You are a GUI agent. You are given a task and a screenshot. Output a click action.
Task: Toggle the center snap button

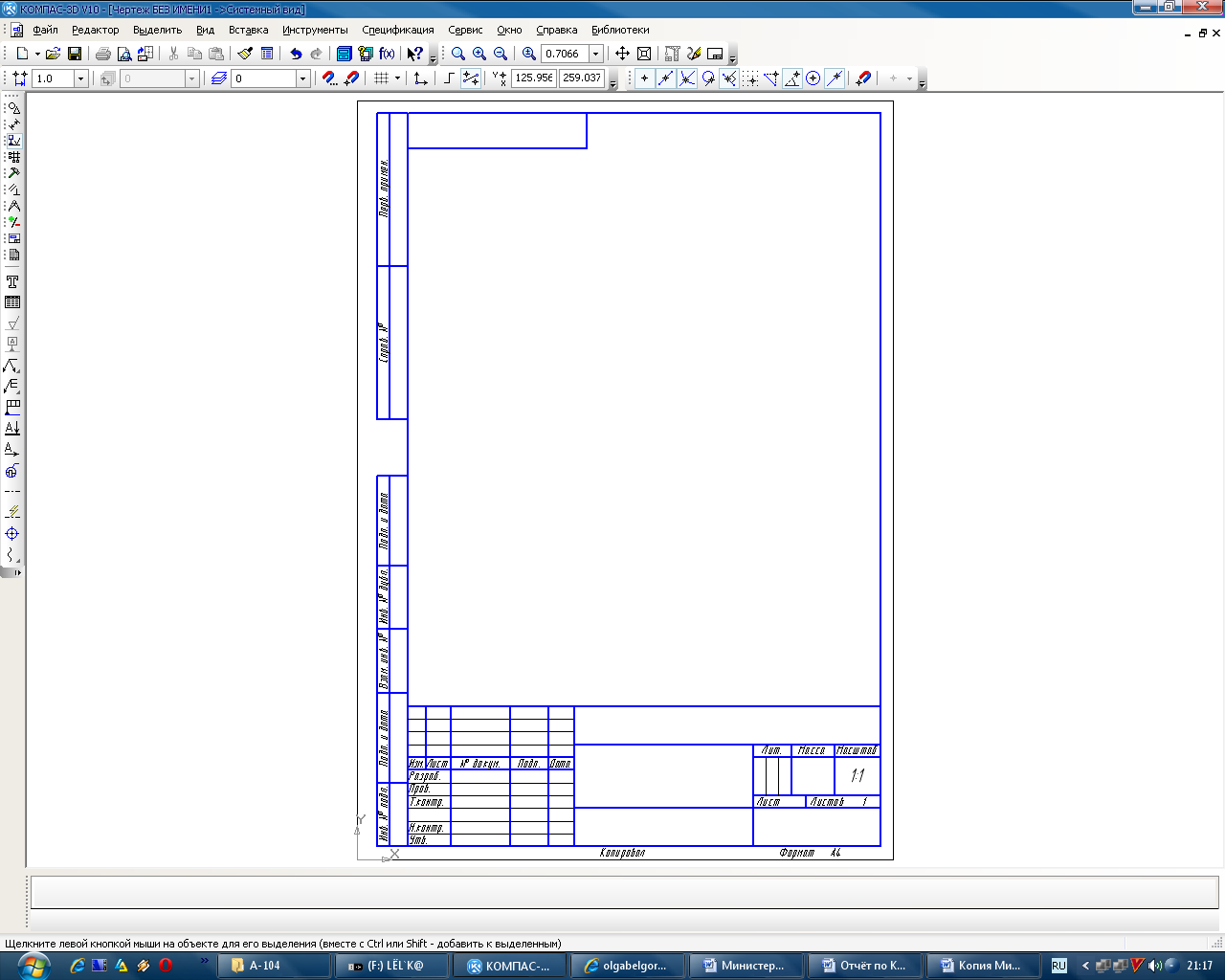[x=813, y=78]
